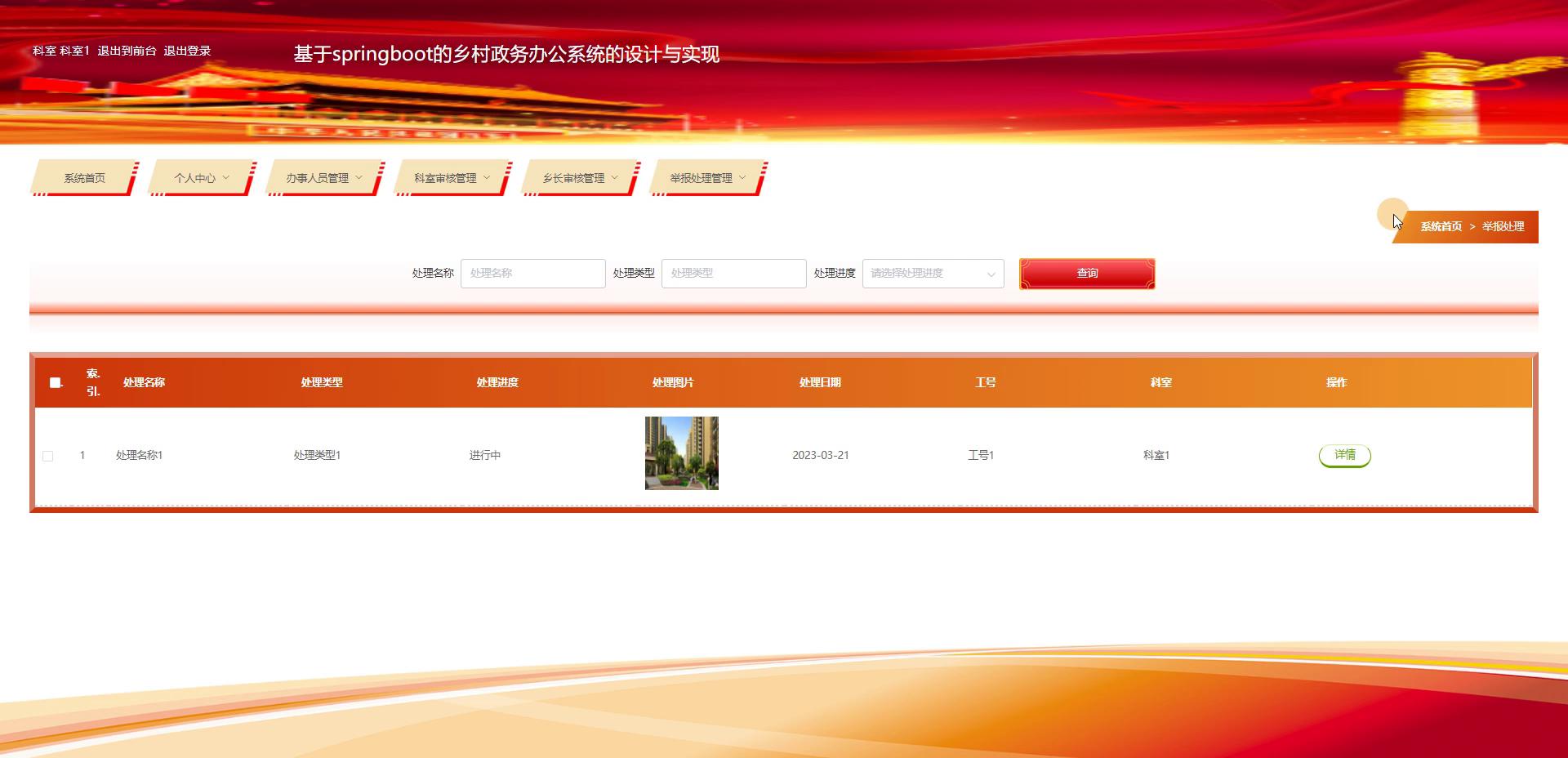Click the 处理进度 column header
1568x758 pixels.
click(497, 382)
